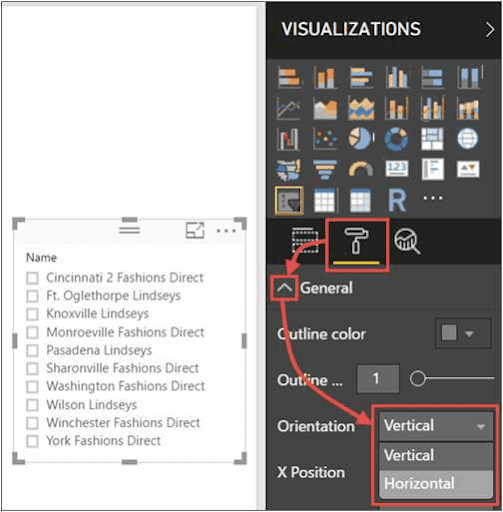Select the clustered column chart visualization

(397, 77)
